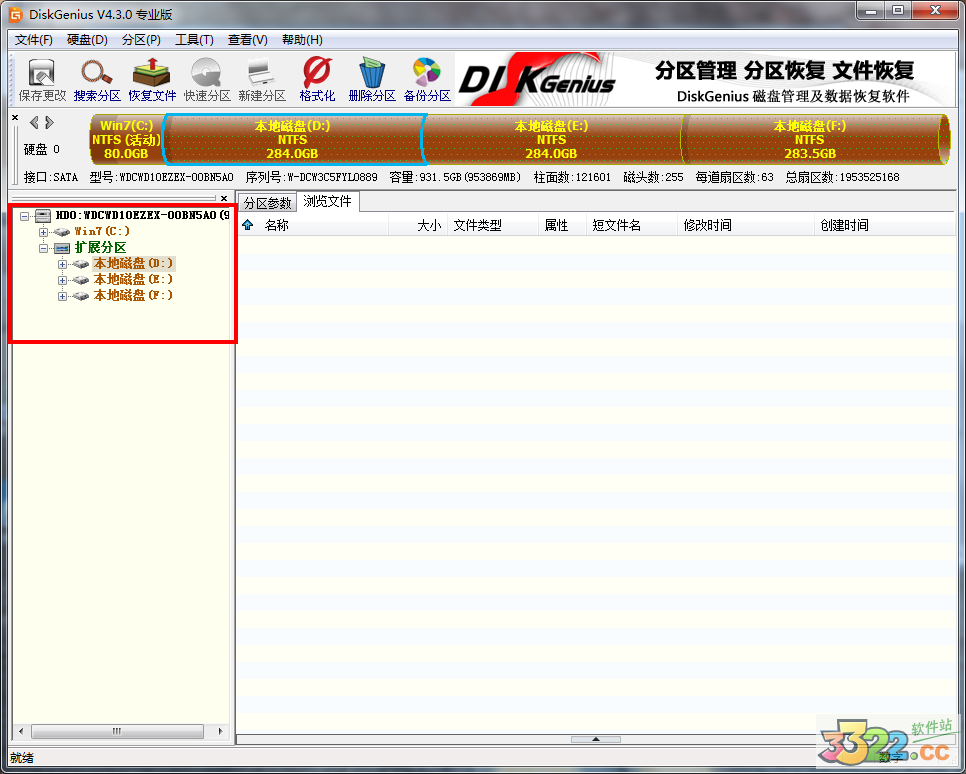
Task: Sort by the 修改时间 column header
Action: pyautogui.click(x=745, y=225)
